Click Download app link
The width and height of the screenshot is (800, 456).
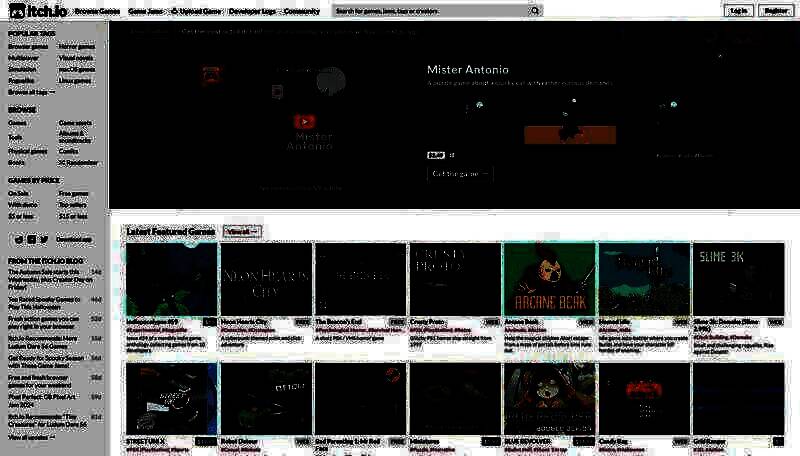tap(74, 239)
